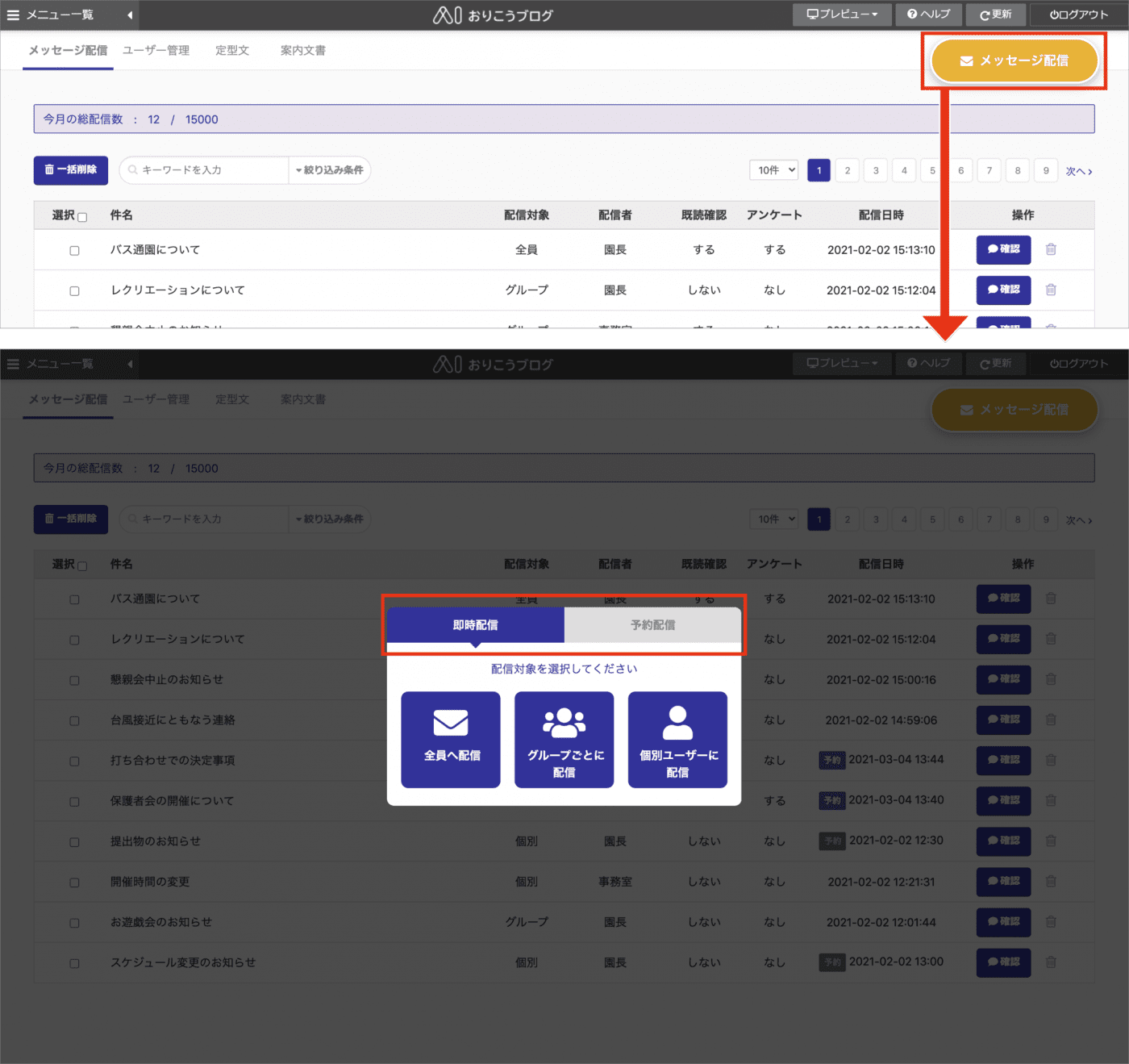Check the 保護者会の開催について row checkbox
The width and height of the screenshot is (1129, 1064).
(x=74, y=802)
